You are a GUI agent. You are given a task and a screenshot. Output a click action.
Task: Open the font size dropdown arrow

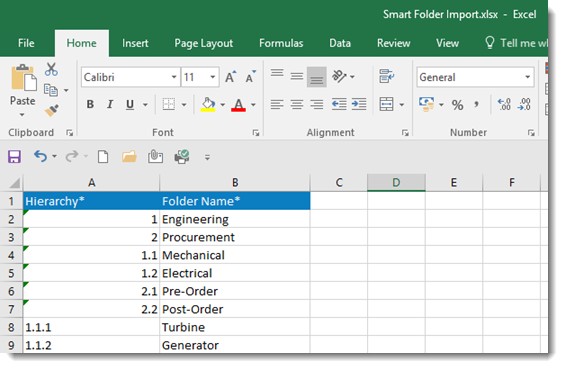click(213, 77)
